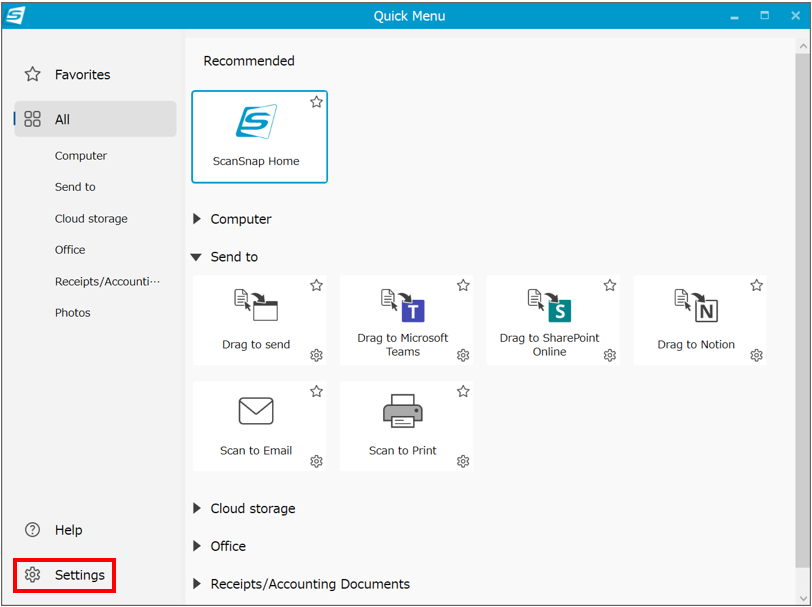Choose Drag to Microsoft Teams
812x607 pixels.
[403, 303]
